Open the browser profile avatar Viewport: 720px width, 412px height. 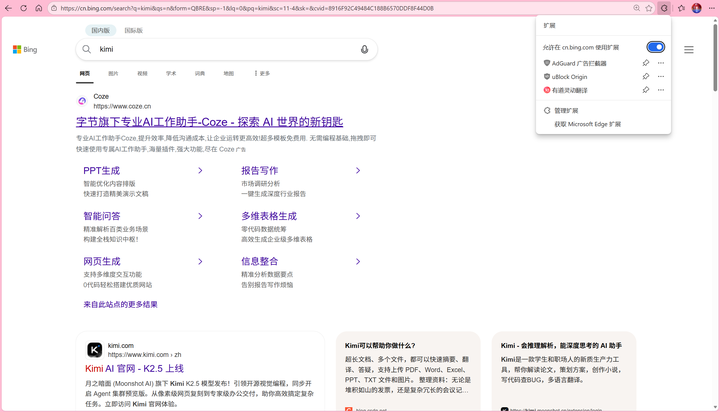tap(697, 8)
